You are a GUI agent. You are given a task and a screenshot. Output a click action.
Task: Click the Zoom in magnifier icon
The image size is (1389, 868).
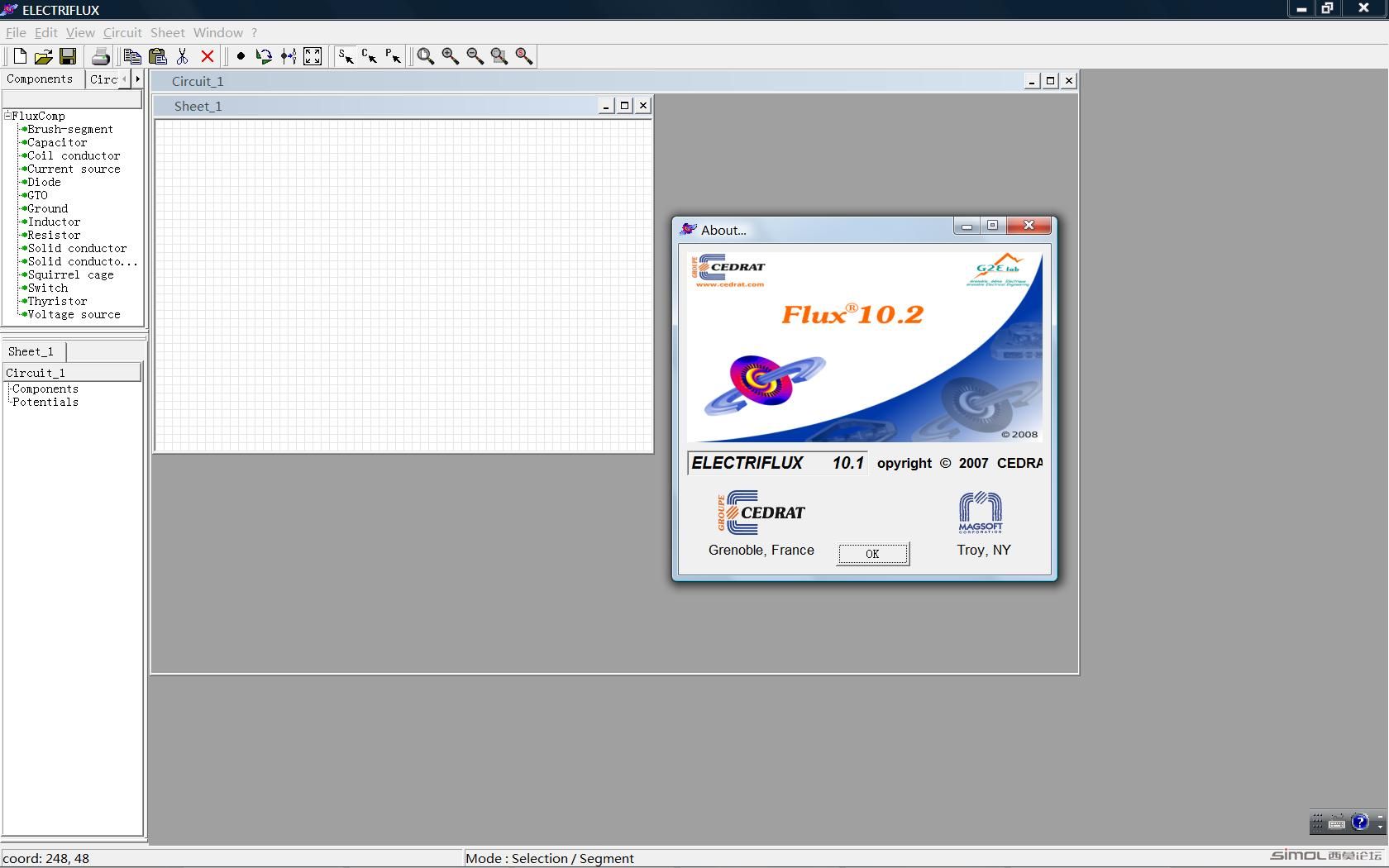[451, 56]
